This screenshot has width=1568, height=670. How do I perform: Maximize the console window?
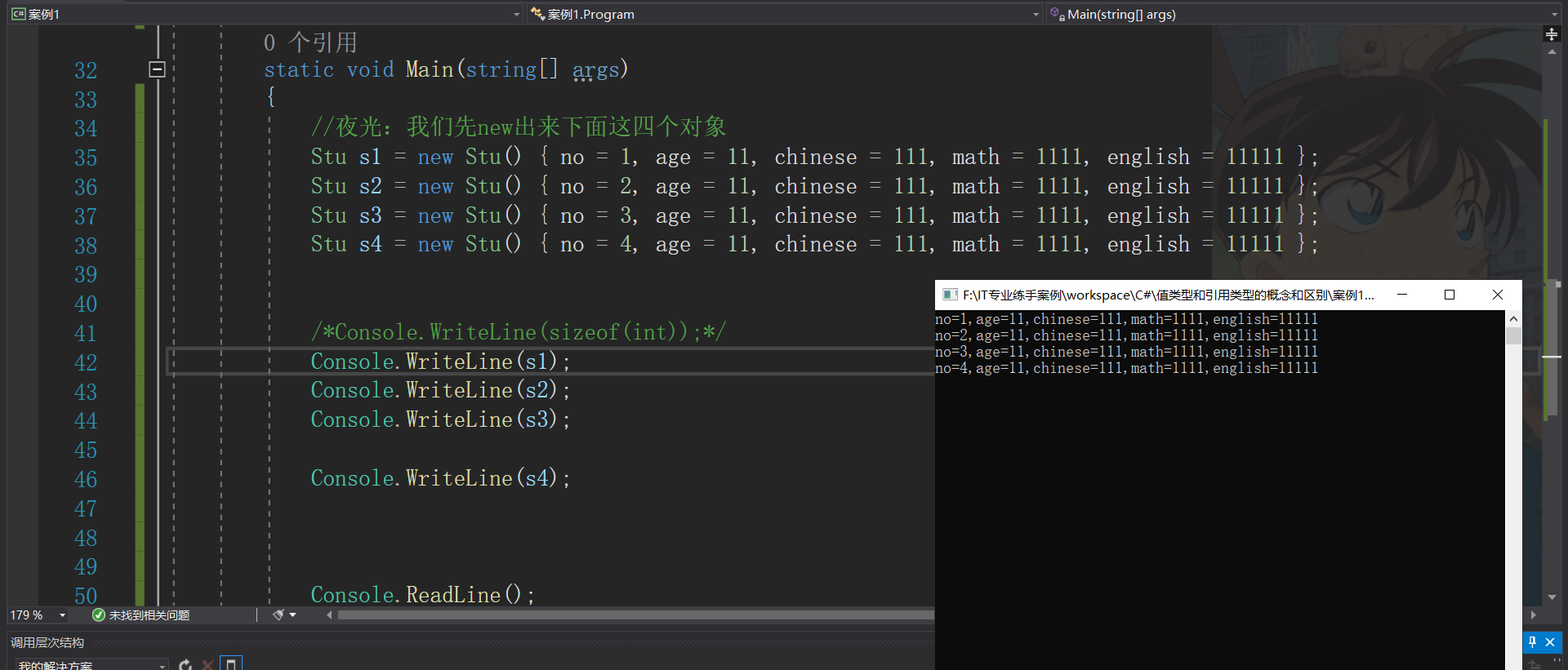[1450, 295]
